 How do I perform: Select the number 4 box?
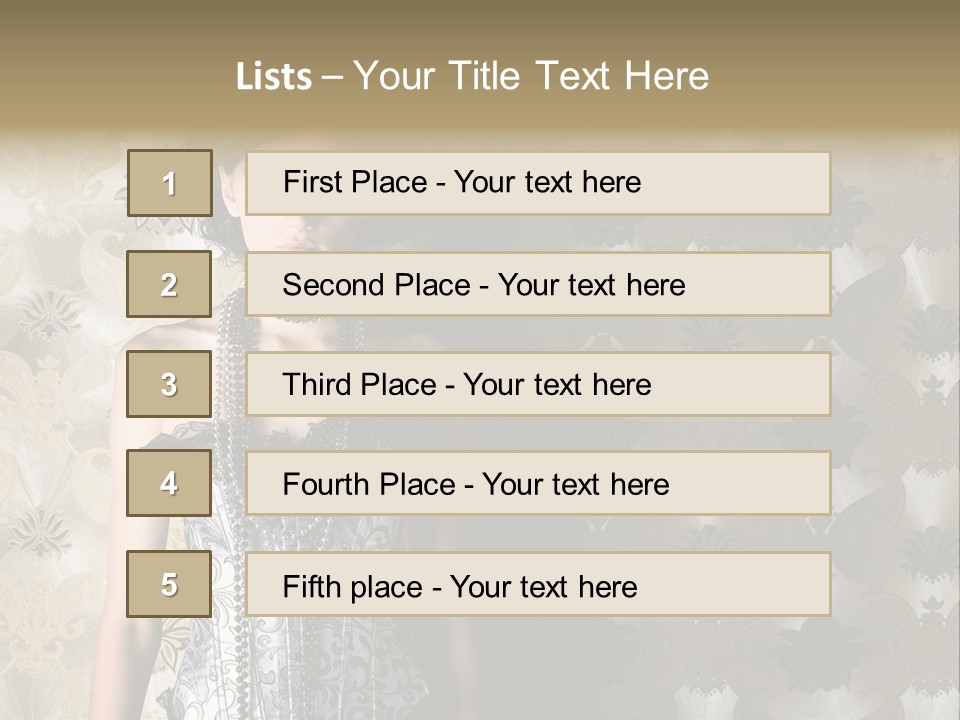click(x=169, y=484)
